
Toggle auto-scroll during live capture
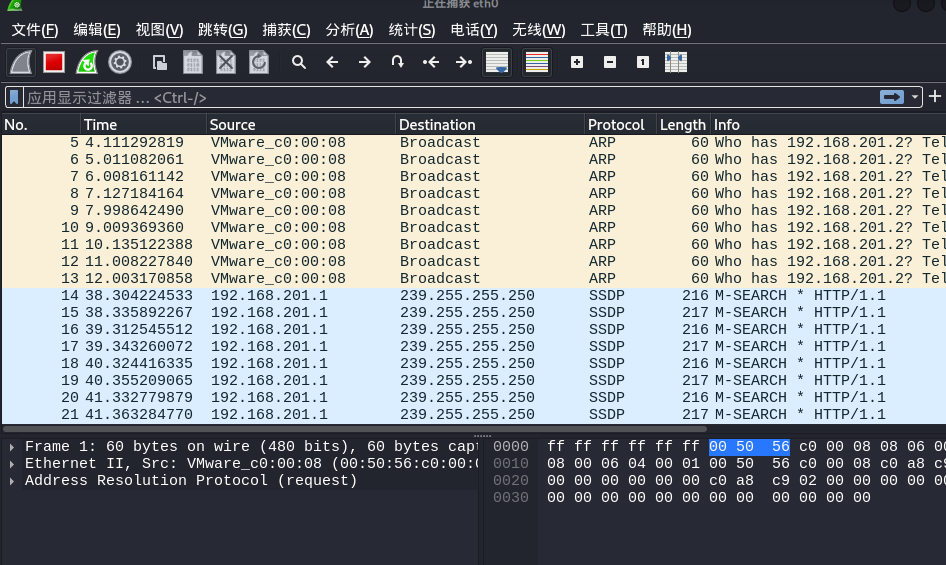(x=496, y=62)
